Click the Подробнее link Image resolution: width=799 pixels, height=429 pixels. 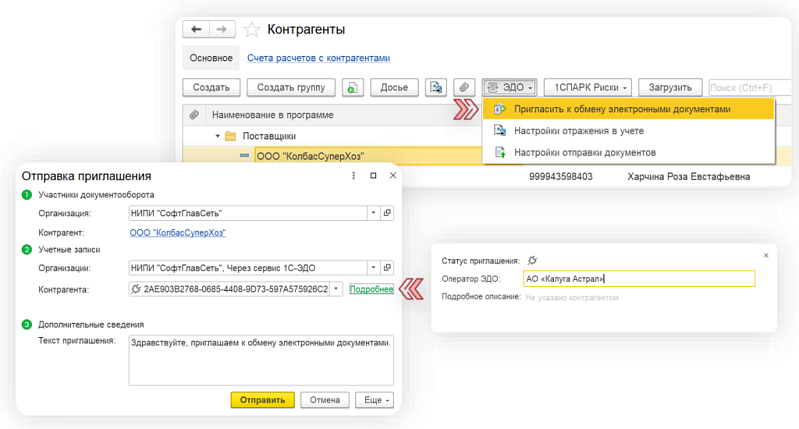coord(371,289)
